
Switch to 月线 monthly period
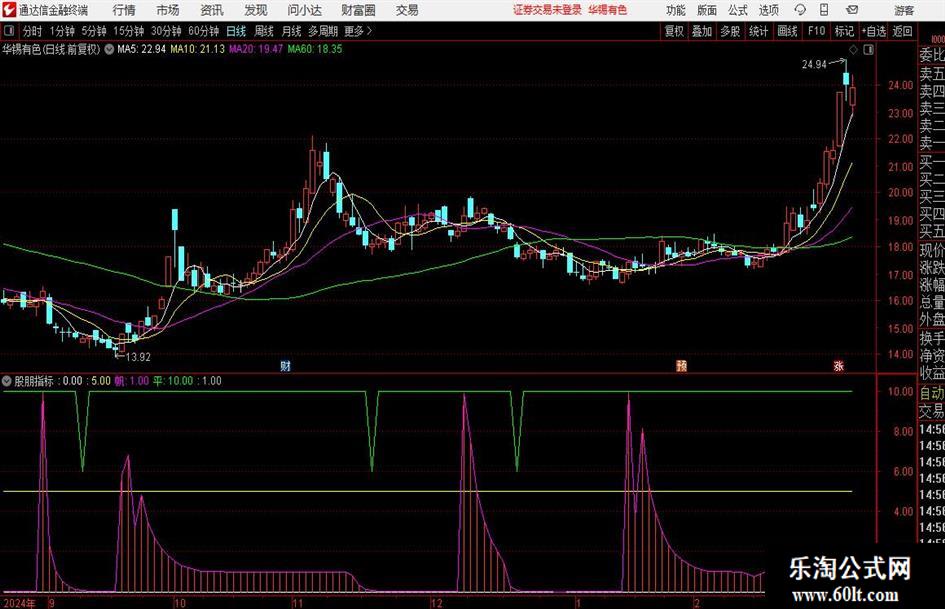pyautogui.click(x=291, y=31)
